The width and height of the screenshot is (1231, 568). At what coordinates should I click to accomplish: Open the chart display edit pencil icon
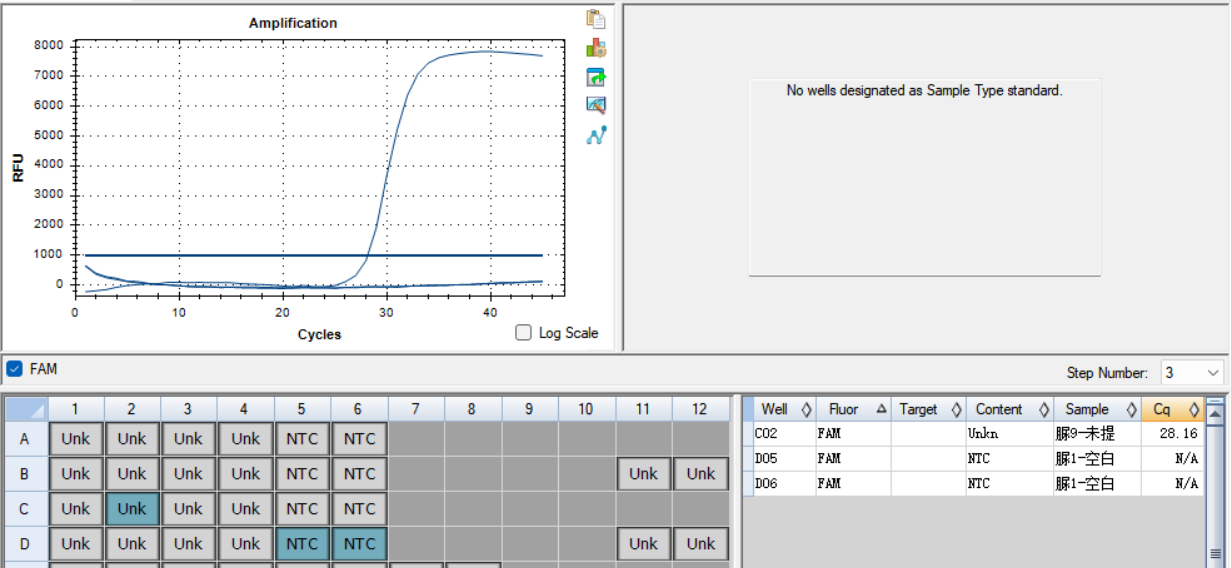(x=596, y=105)
